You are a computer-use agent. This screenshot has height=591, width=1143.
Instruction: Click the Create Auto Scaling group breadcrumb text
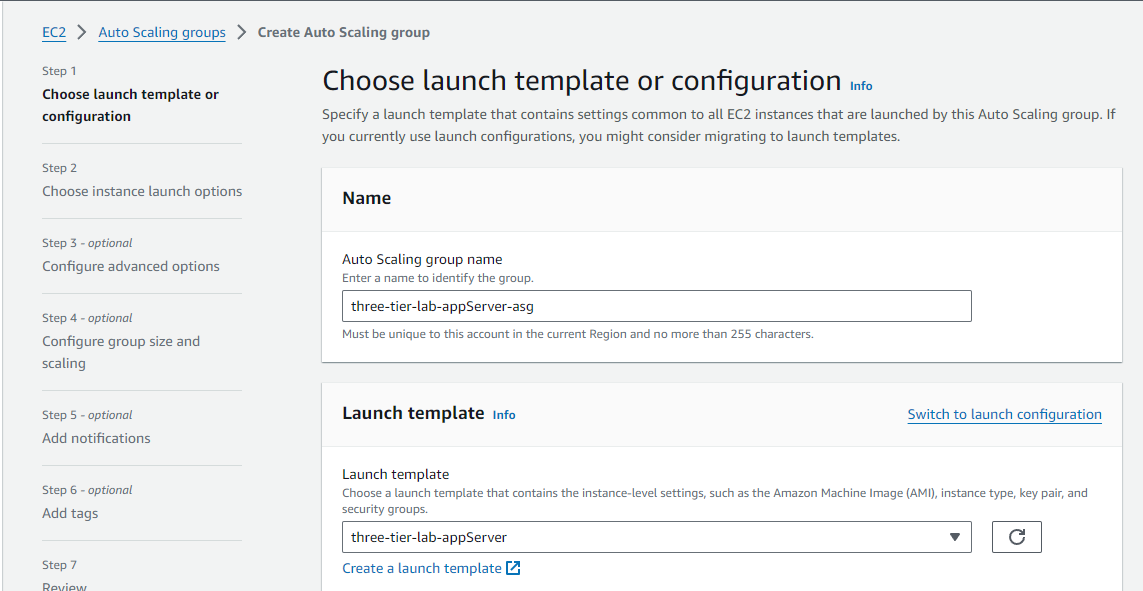(x=343, y=32)
